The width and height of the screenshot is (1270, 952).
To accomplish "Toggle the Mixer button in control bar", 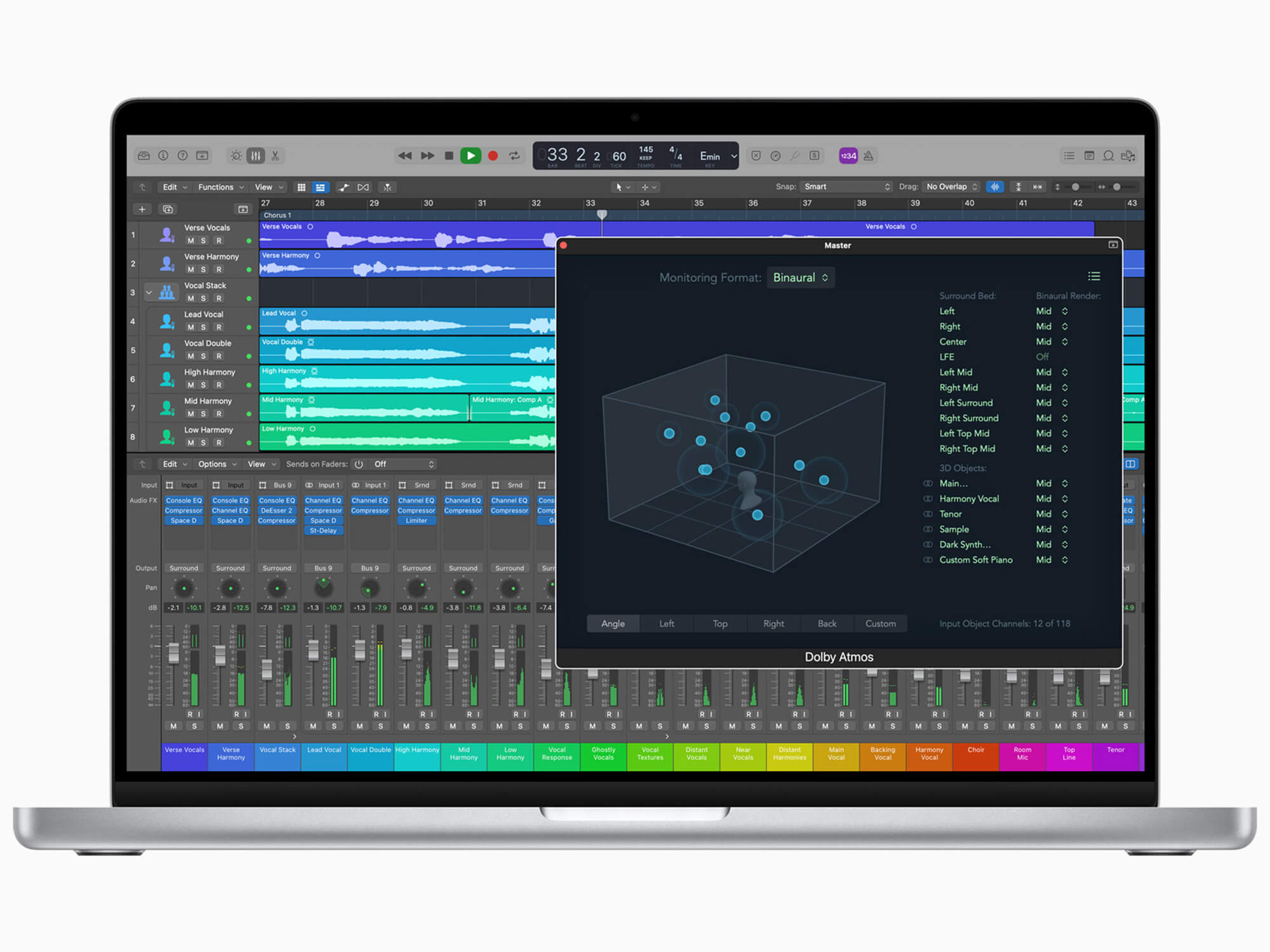I will tap(255, 155).
